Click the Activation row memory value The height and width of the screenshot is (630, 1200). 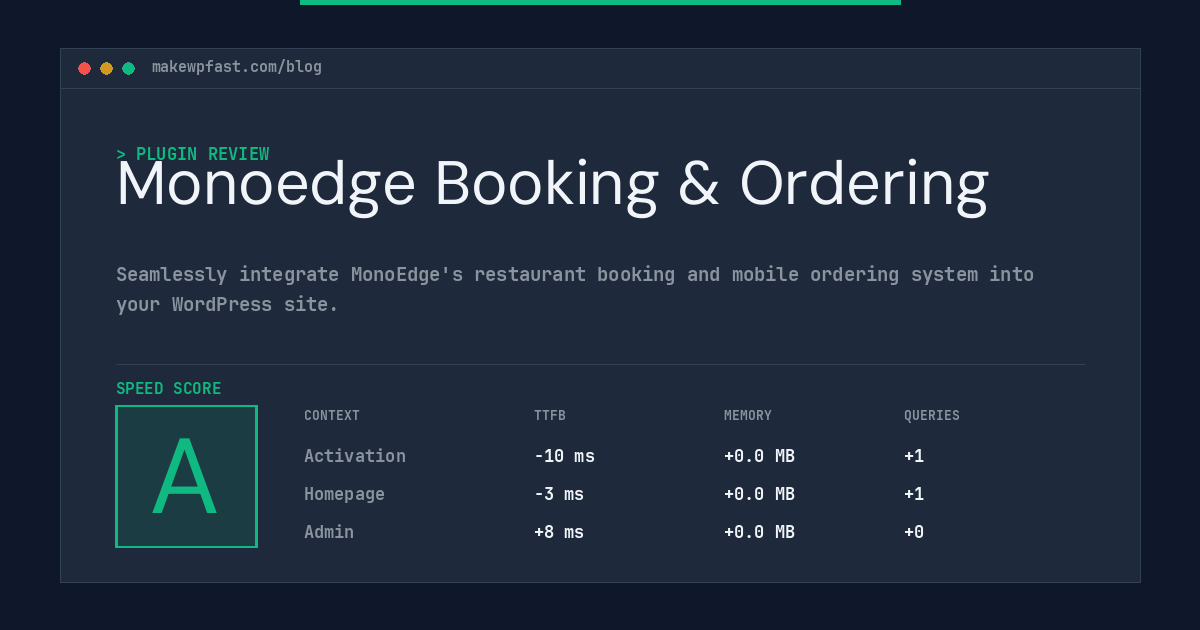click(x=759, y=456)
